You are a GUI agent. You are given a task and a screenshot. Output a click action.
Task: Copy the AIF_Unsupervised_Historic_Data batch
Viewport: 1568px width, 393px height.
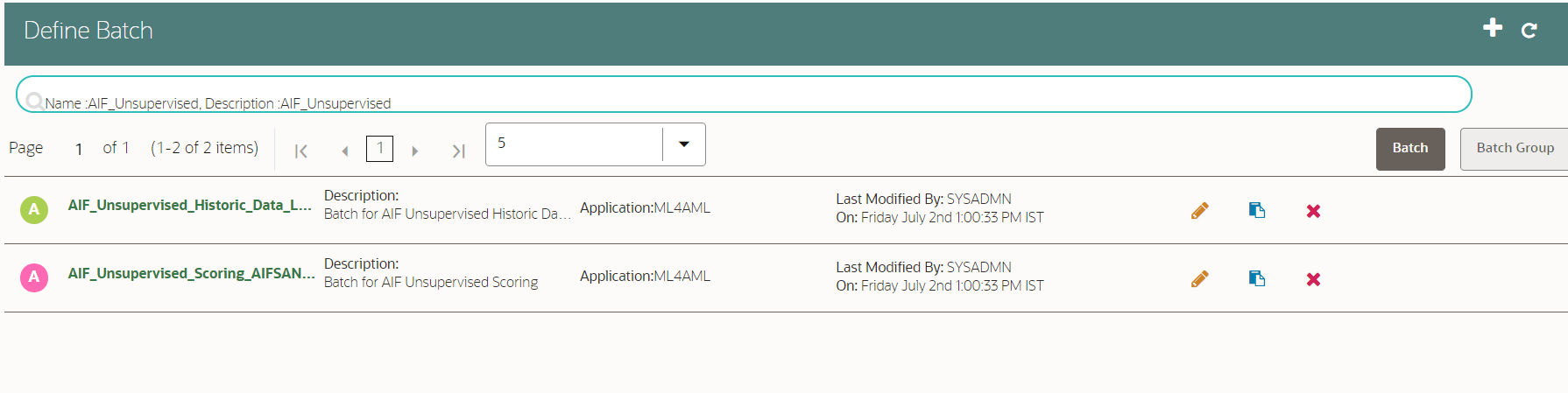pos(1257,210)
